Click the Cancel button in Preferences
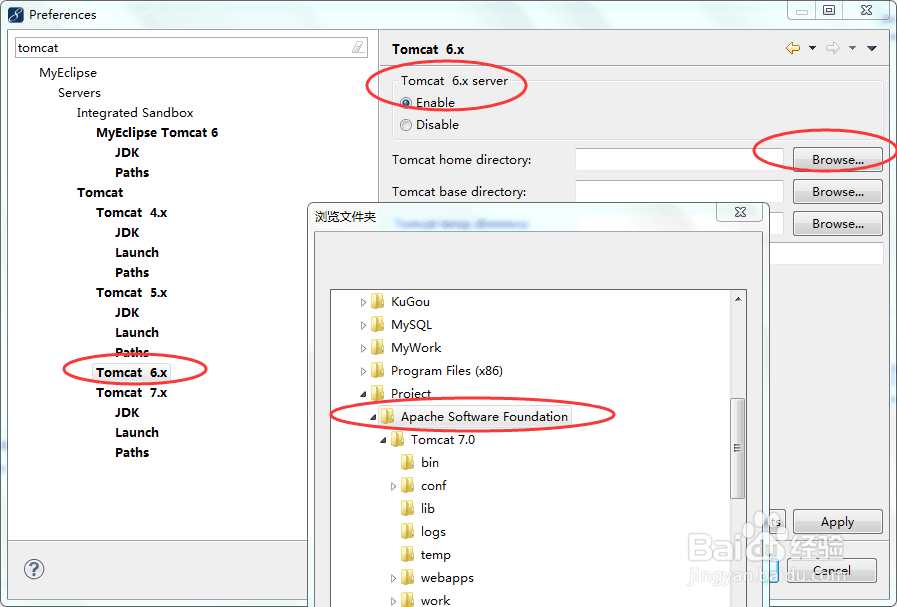The width and height of the screenshot is (897, 607). point(832,570)
